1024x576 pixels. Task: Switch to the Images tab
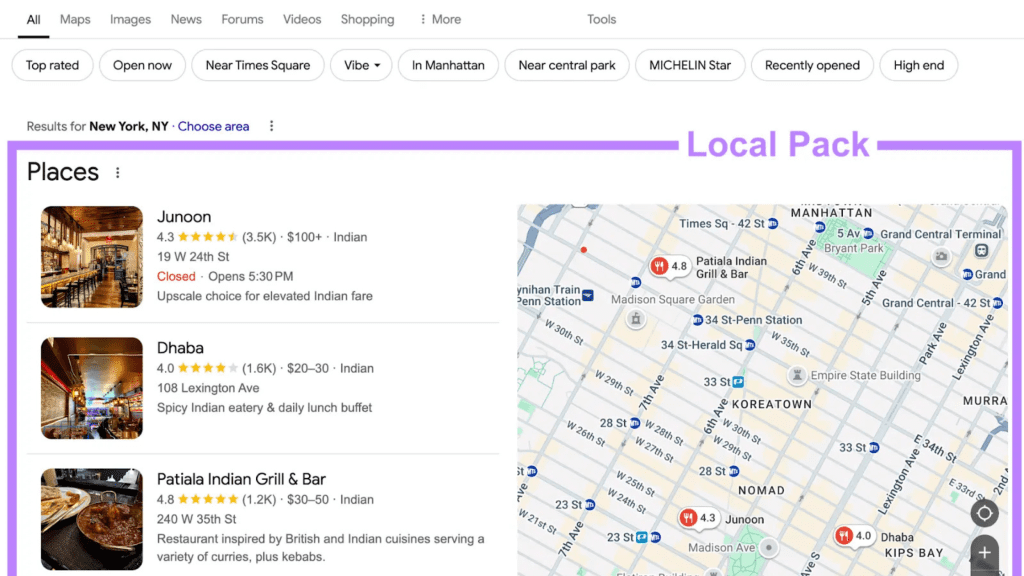tap(130, 19)
